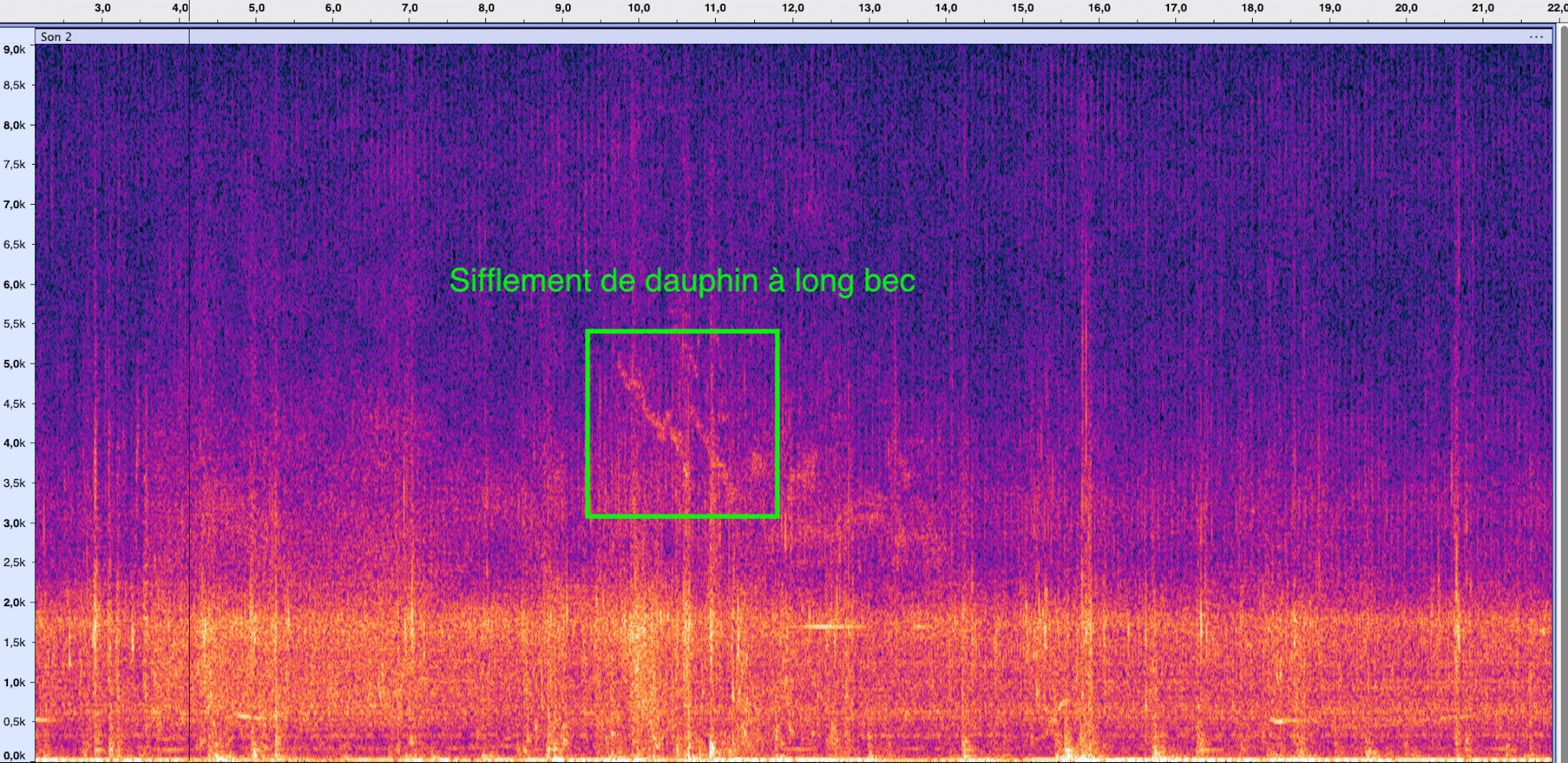The width and height of the screenshot is (1568, 763).
Task: Open the clip options three-dots menu
Action: [1535, 37]
